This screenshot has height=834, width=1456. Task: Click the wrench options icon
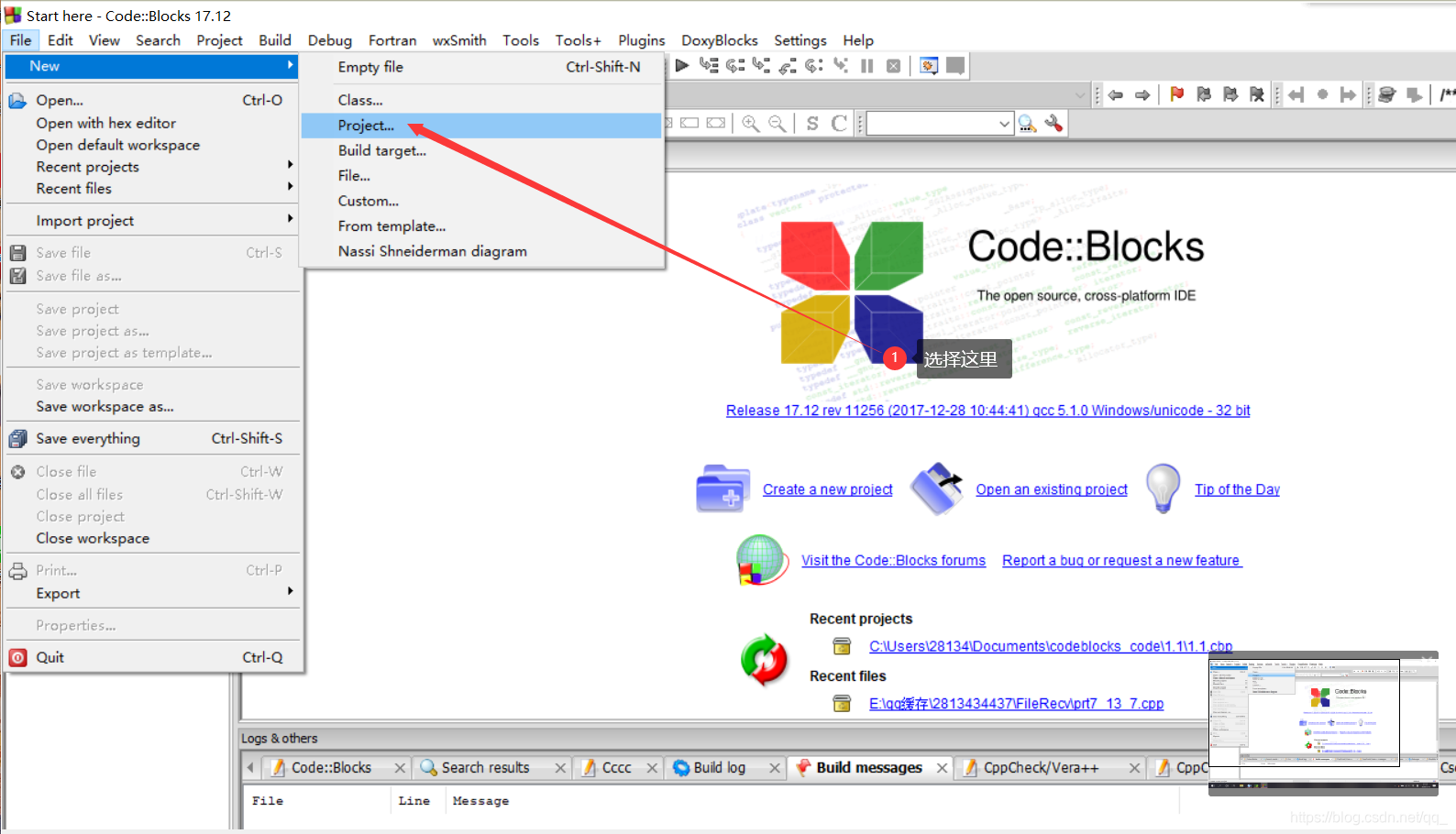1054,123
